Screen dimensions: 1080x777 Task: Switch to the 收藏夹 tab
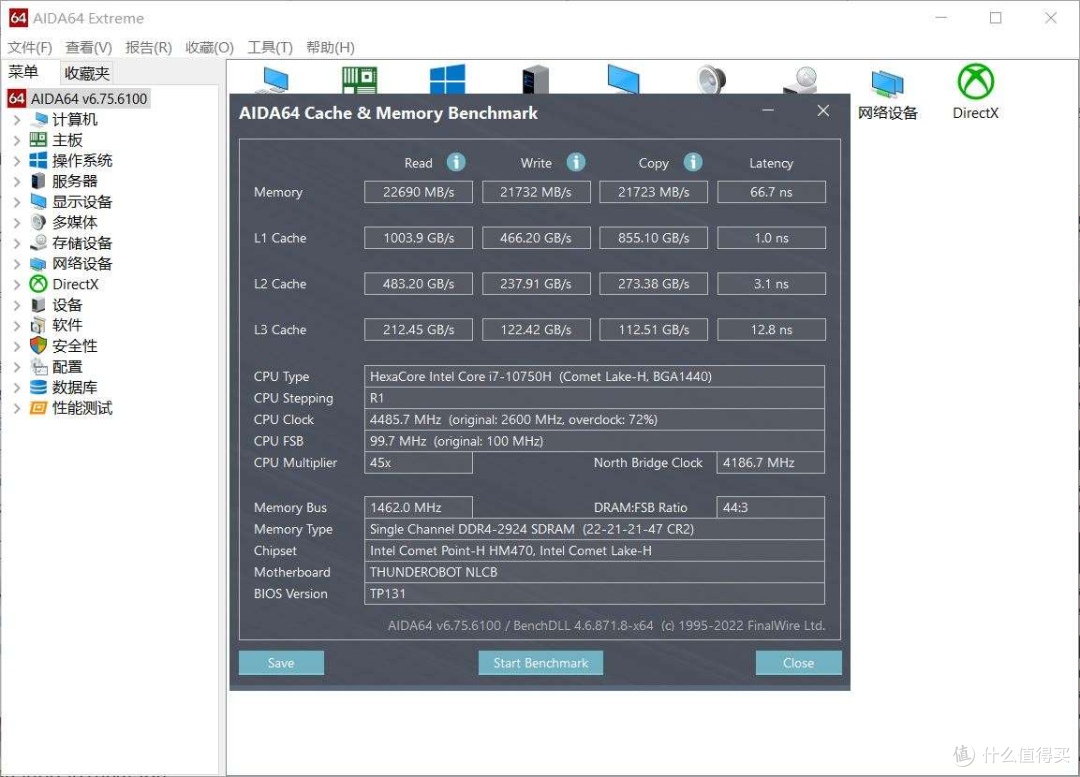click(x=87, y=73)
